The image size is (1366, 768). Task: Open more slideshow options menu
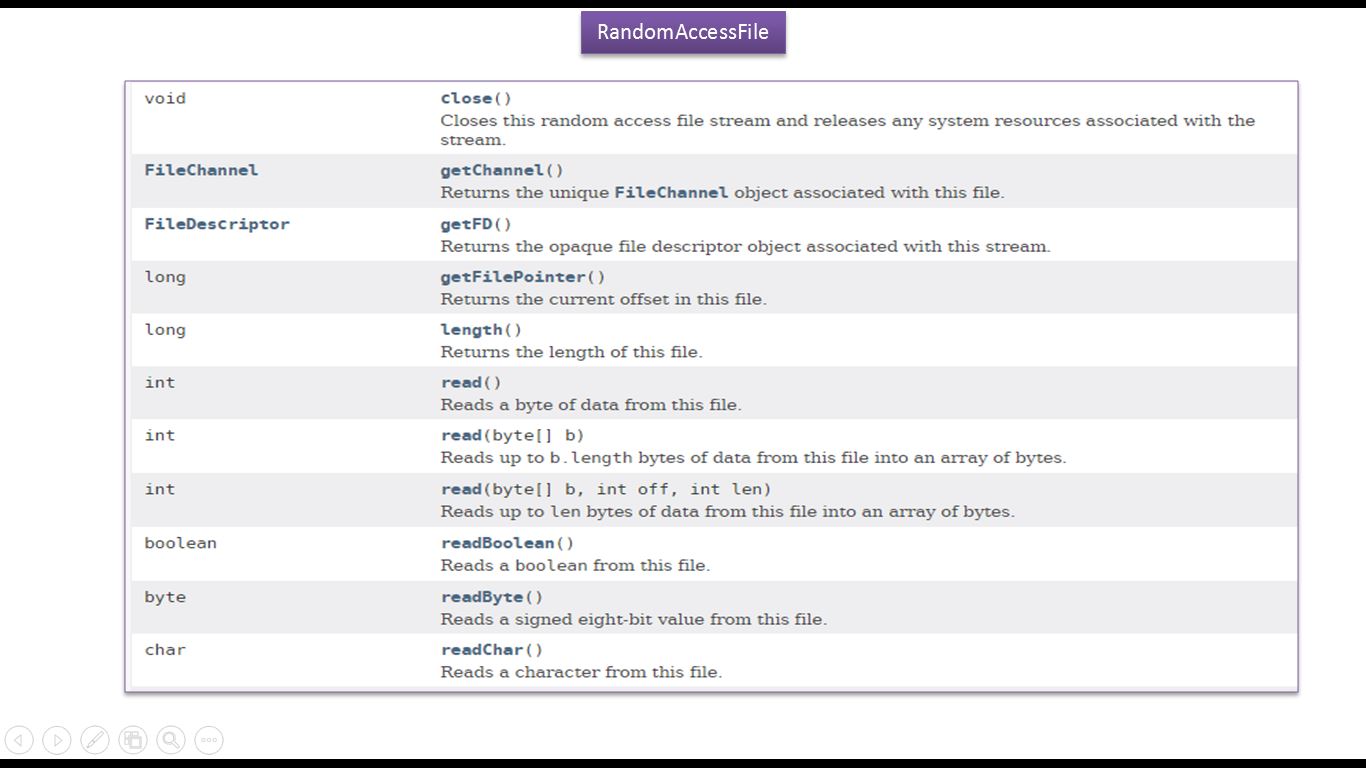point(209,740)
